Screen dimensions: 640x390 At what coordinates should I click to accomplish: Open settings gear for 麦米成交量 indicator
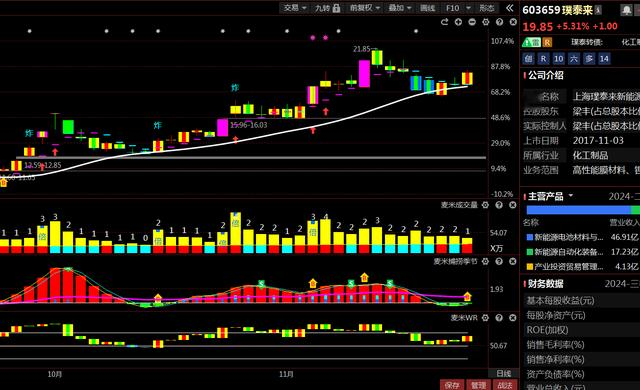[x=485, y=205]
